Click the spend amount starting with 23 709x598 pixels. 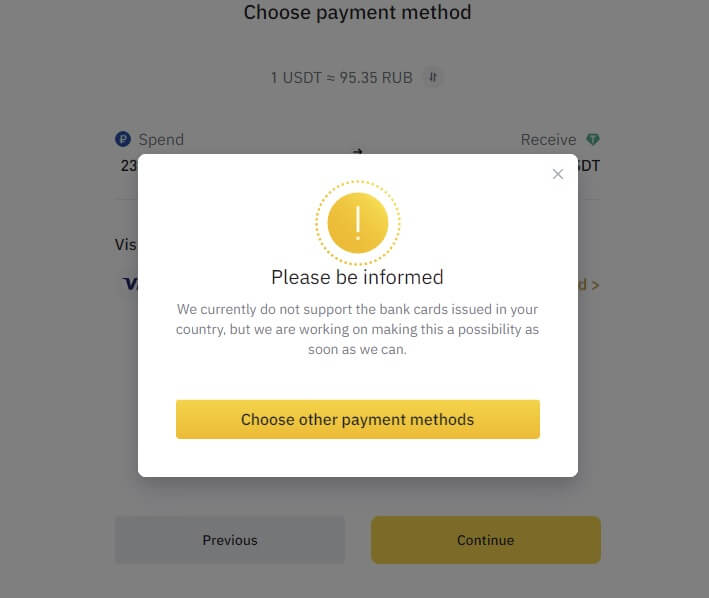(128, 165)
